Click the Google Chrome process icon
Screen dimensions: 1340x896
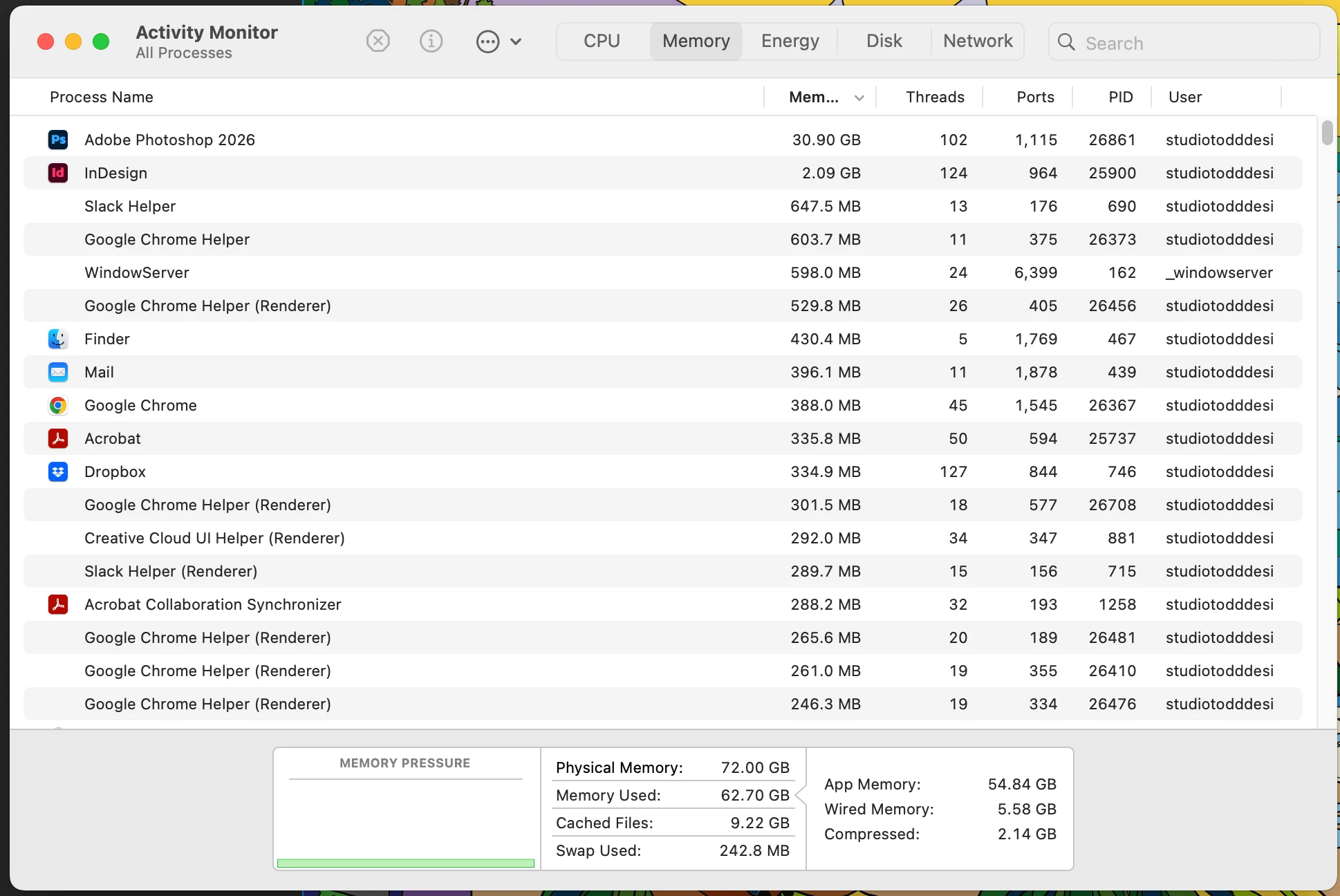58,405
